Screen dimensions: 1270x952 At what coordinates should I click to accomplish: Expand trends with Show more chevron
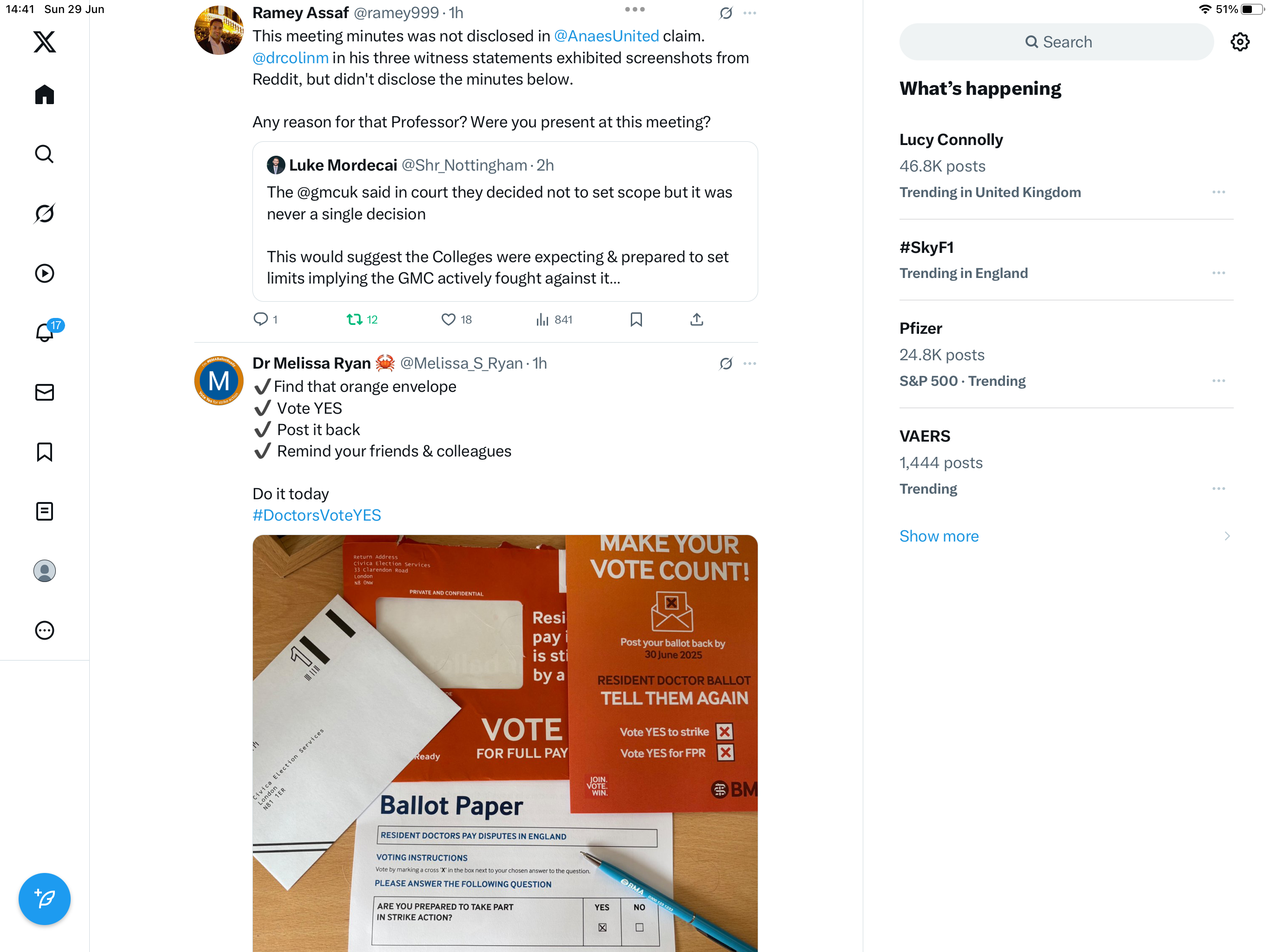1227,535
